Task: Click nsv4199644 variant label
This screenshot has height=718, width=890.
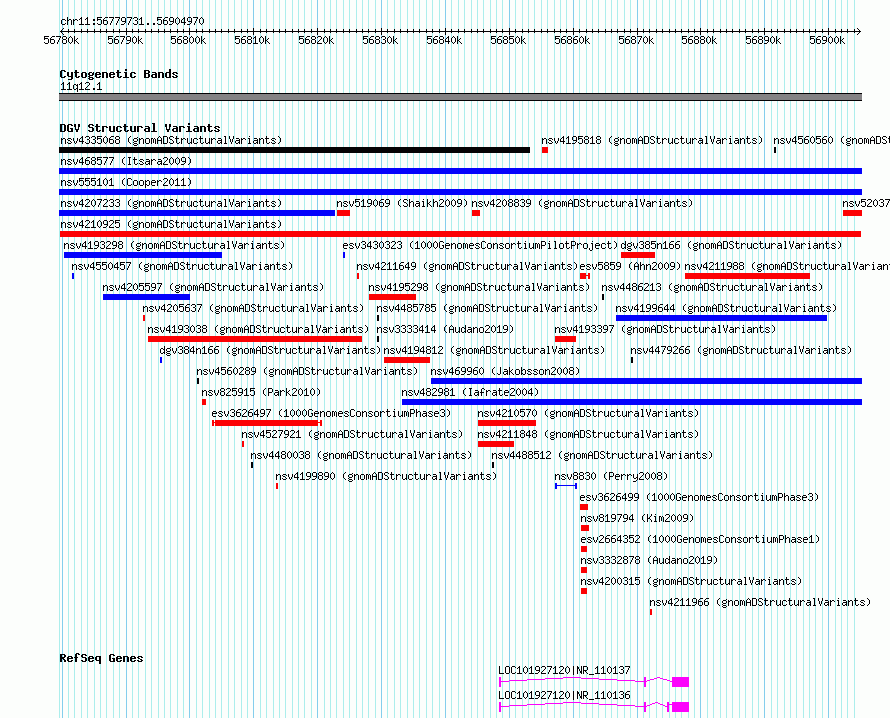Action: (x=726, y=308)
